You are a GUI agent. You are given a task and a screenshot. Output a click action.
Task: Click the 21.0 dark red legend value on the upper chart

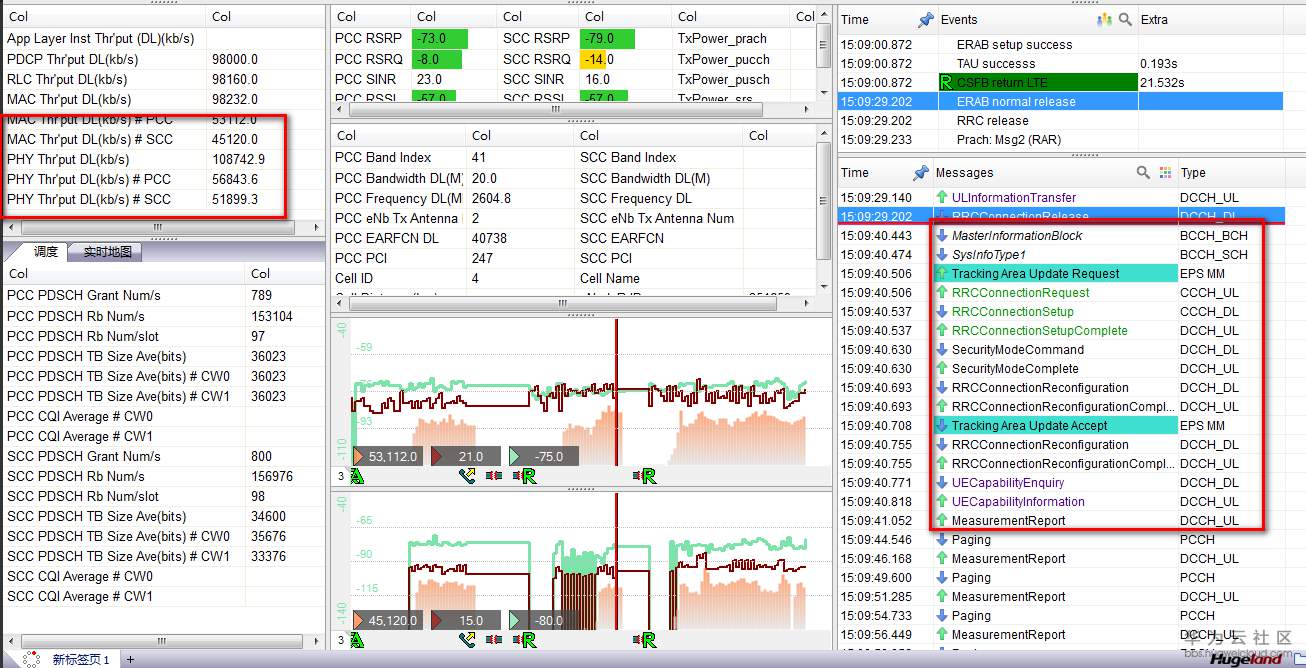465,457
